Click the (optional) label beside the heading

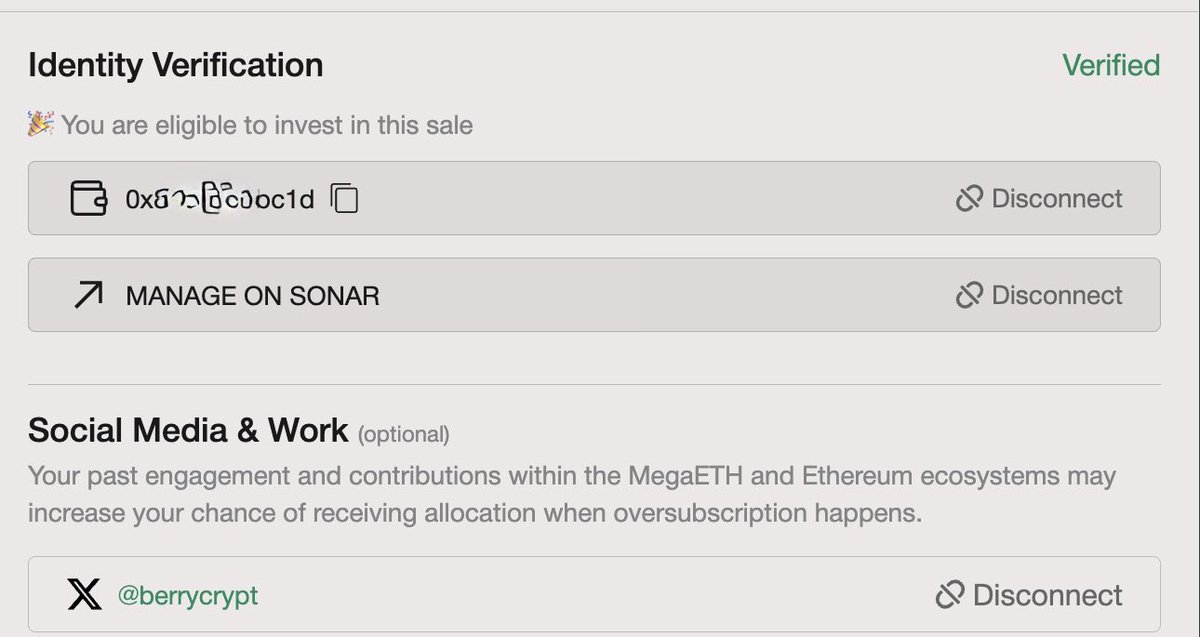click(403, 434)
